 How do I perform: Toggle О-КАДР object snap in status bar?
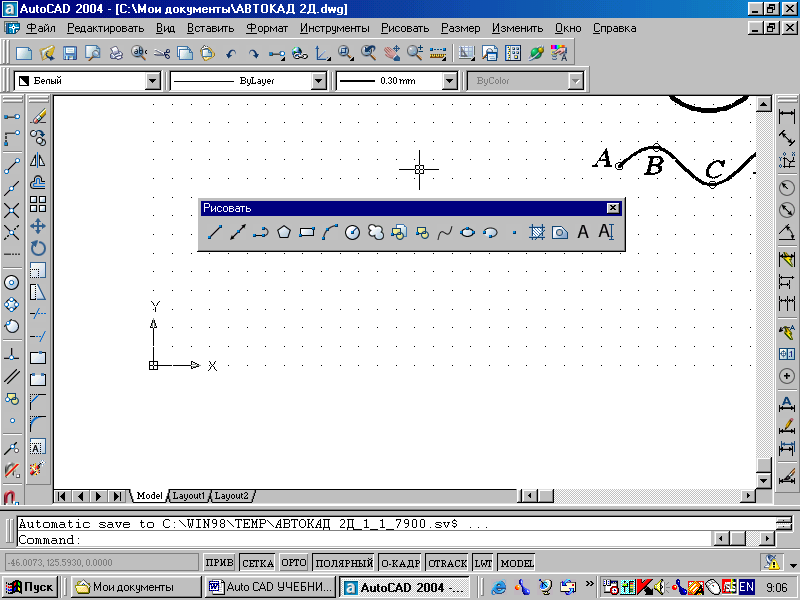point(401,563)
